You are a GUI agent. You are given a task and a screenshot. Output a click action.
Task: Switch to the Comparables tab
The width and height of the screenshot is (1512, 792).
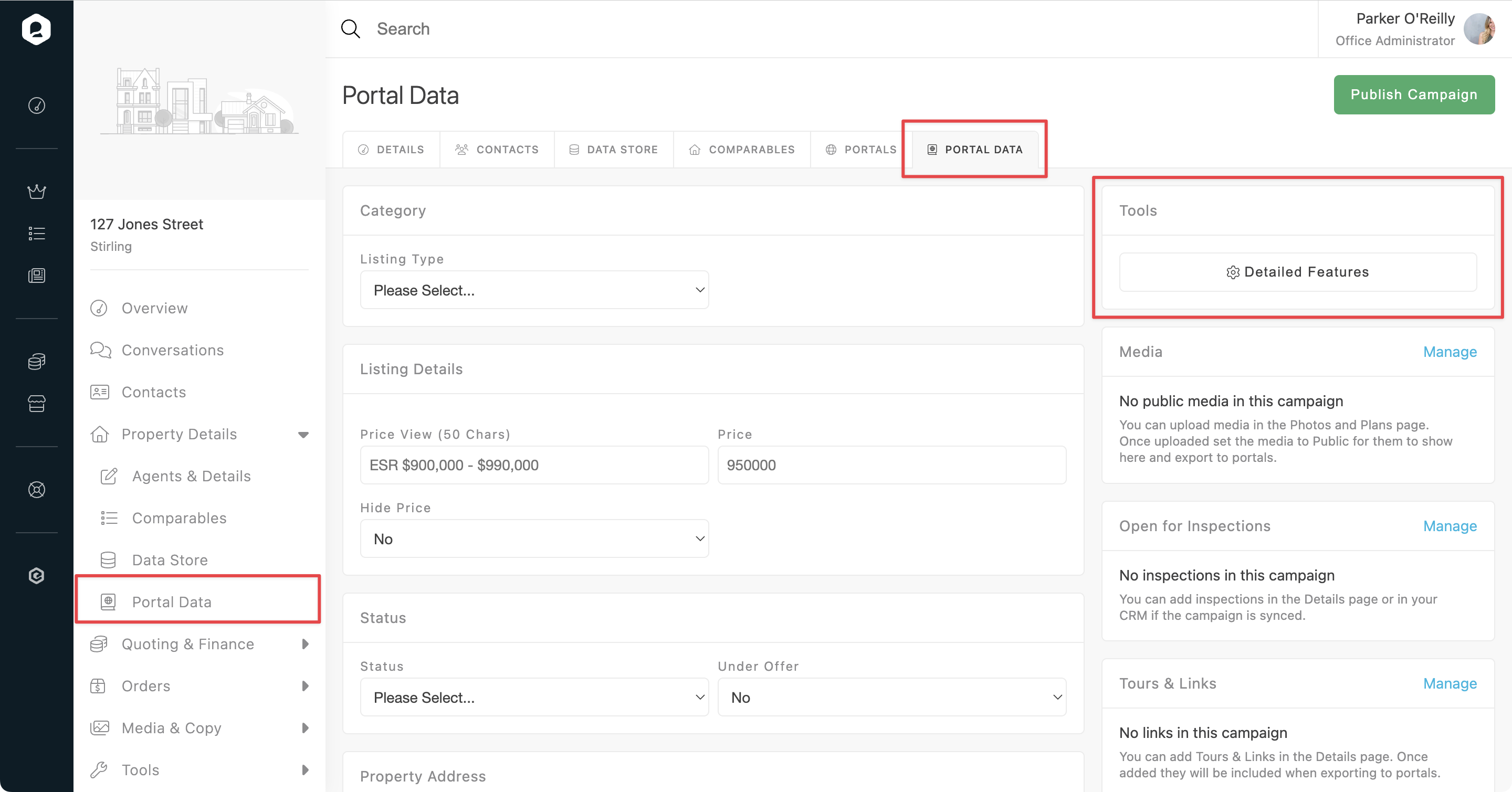pos(742,150)
